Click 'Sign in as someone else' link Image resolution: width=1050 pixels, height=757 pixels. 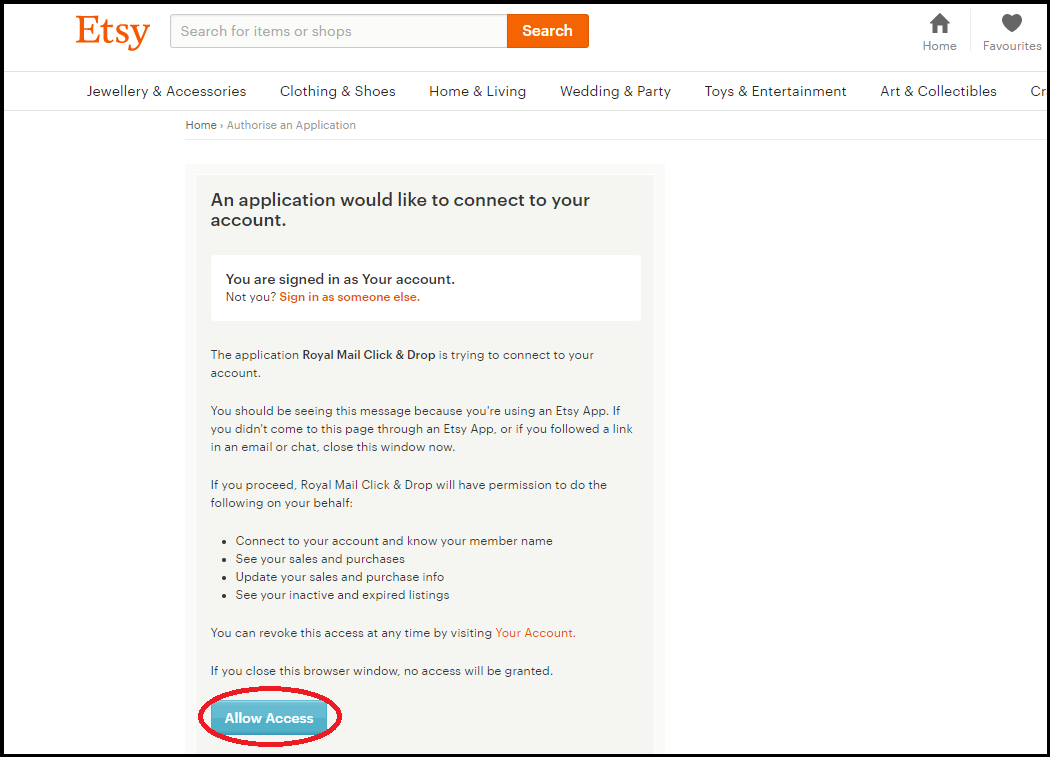tap(349, 297)
